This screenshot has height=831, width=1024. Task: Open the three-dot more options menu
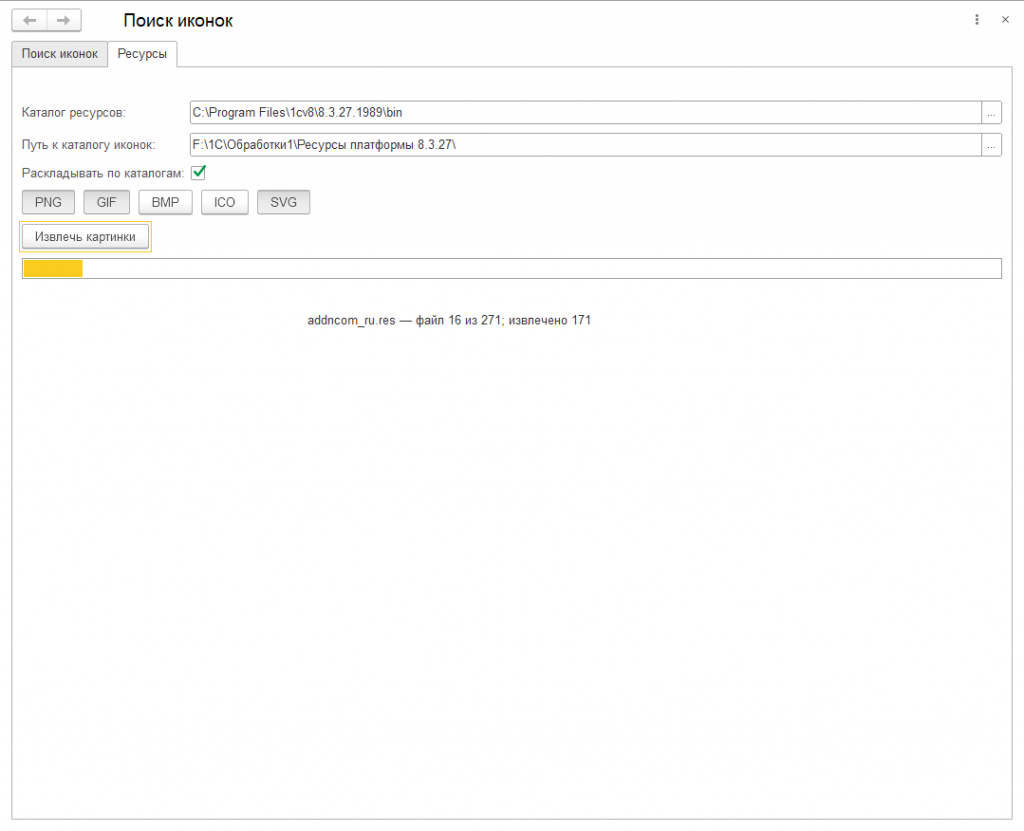(977, 20)
